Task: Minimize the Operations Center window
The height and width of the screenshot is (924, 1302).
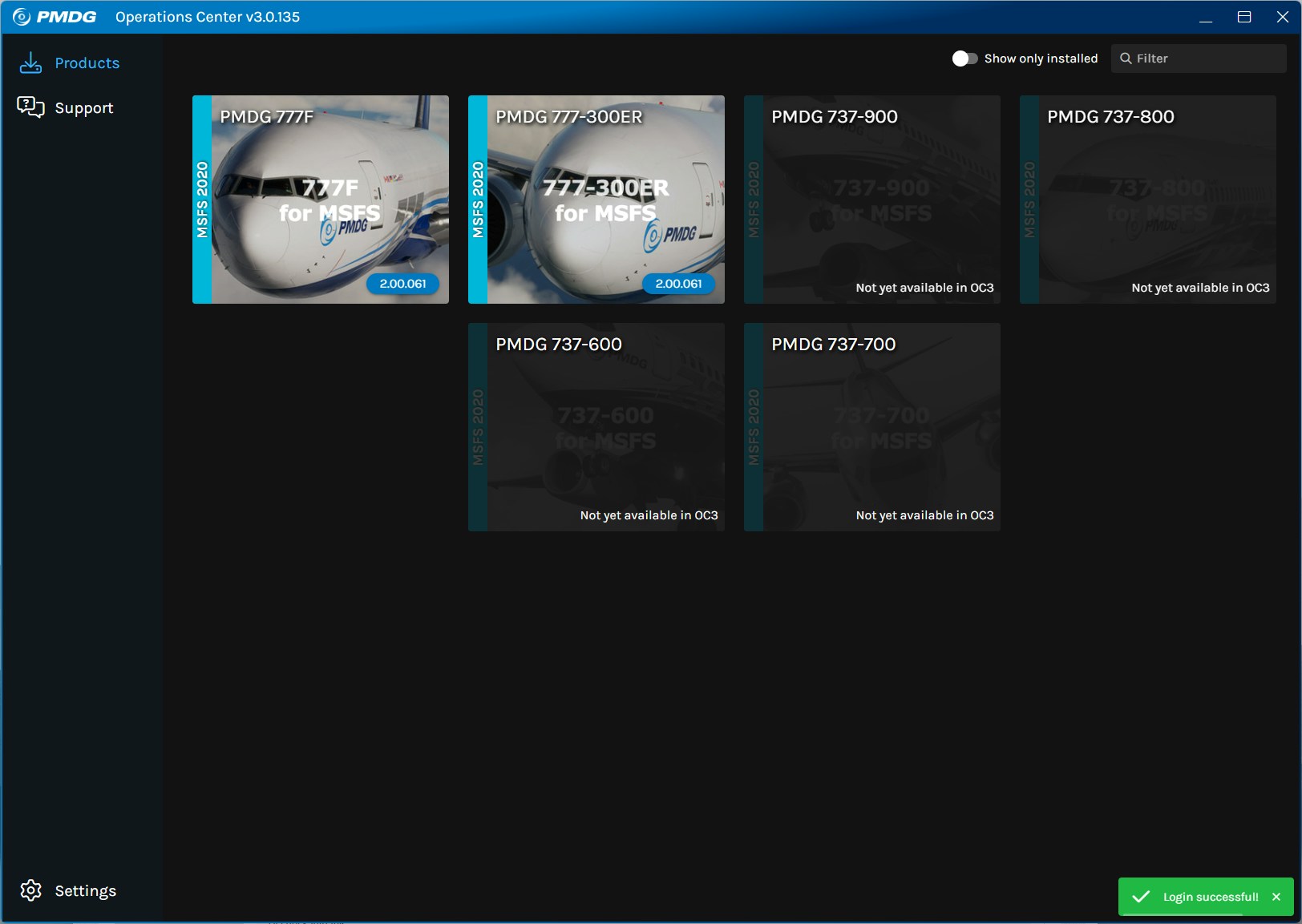Action: coord(1206,17)
